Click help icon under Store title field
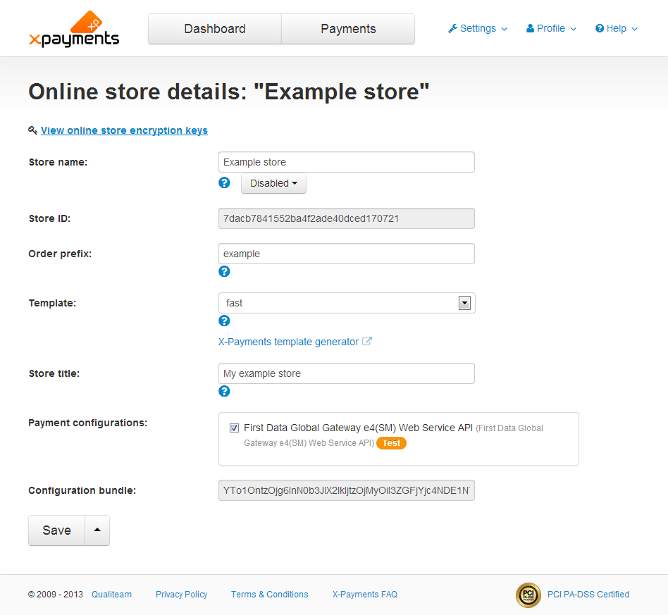Viewport: 668px width, 615px height. point(224,391)
